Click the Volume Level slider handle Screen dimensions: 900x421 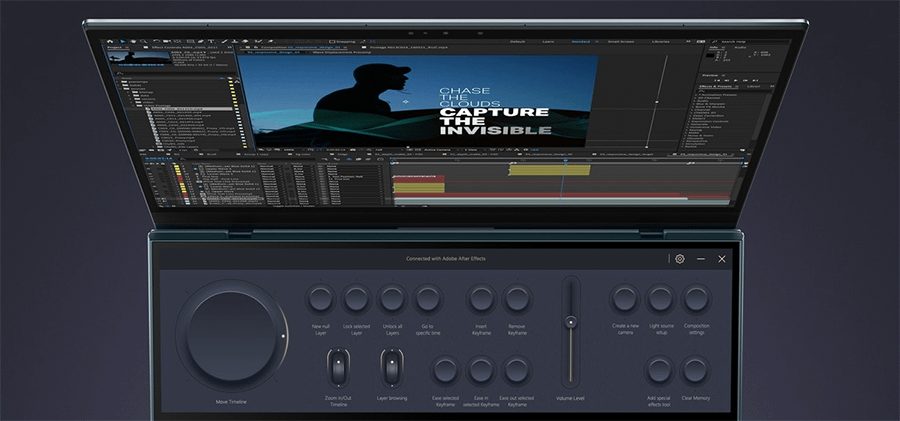570,322
